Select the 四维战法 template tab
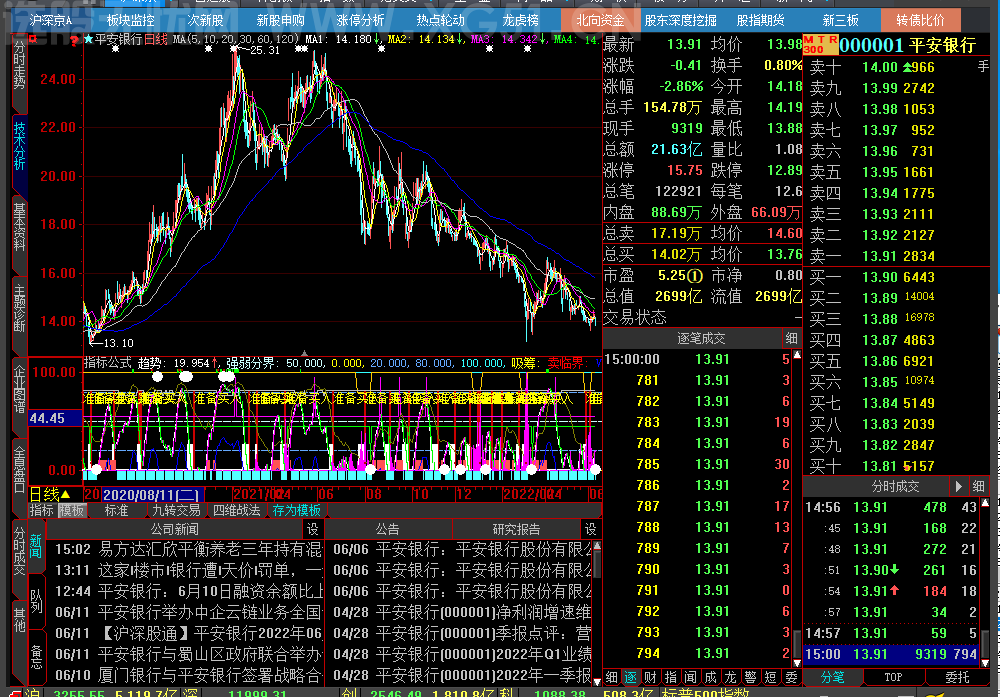The height and width of the screenshot is (697, 1000). click(237, 510)
